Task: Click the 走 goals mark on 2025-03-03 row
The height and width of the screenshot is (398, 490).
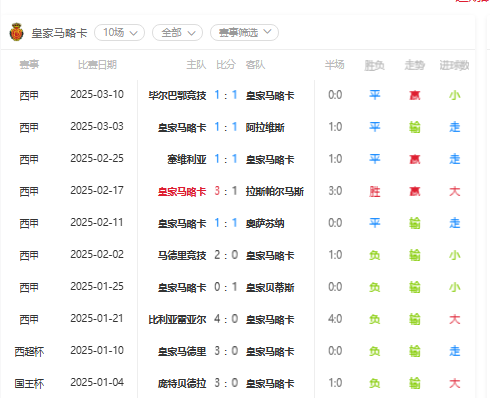Action: [x=454, y=127]
